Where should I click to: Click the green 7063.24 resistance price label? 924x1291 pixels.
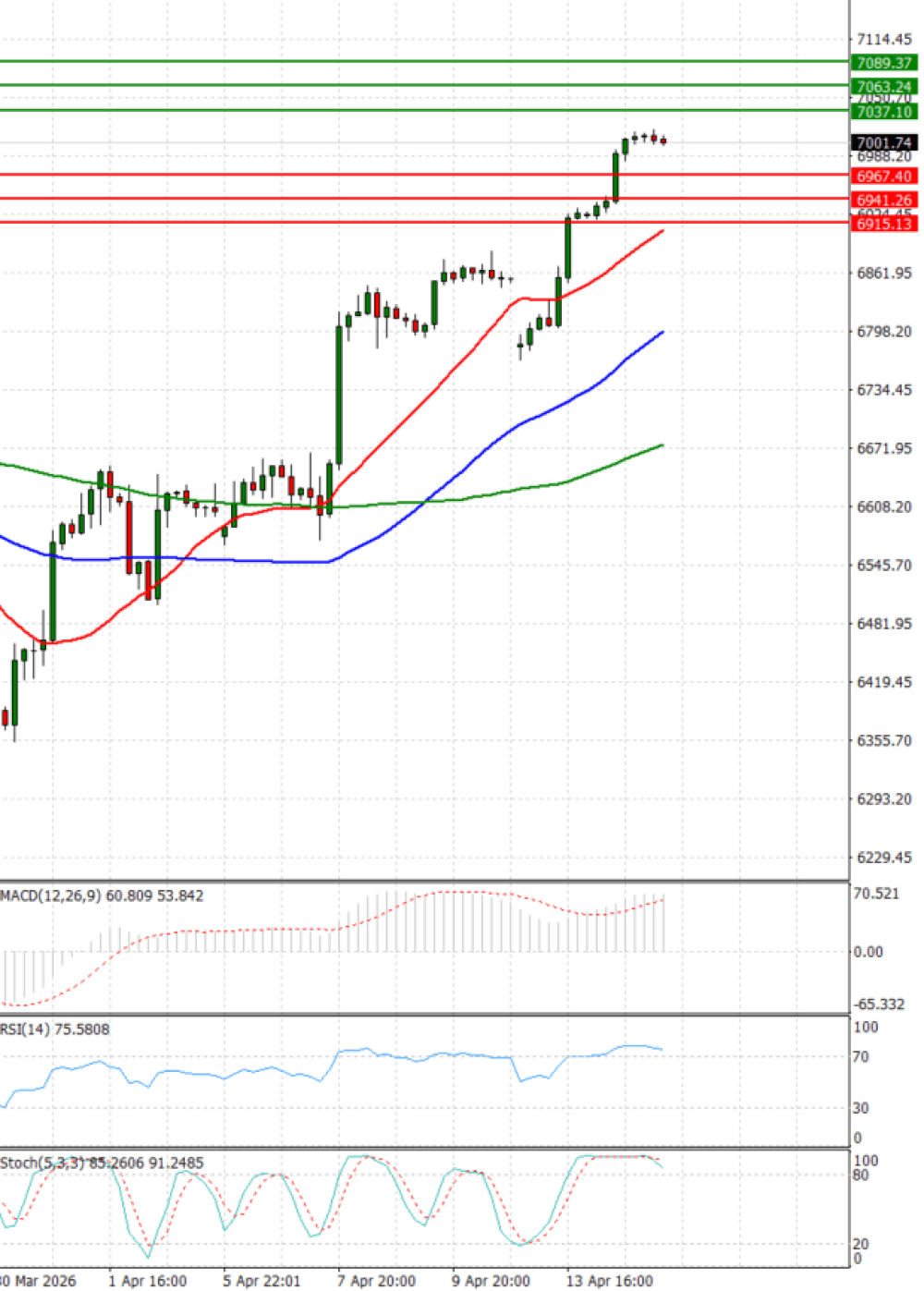tap(883, 87)
